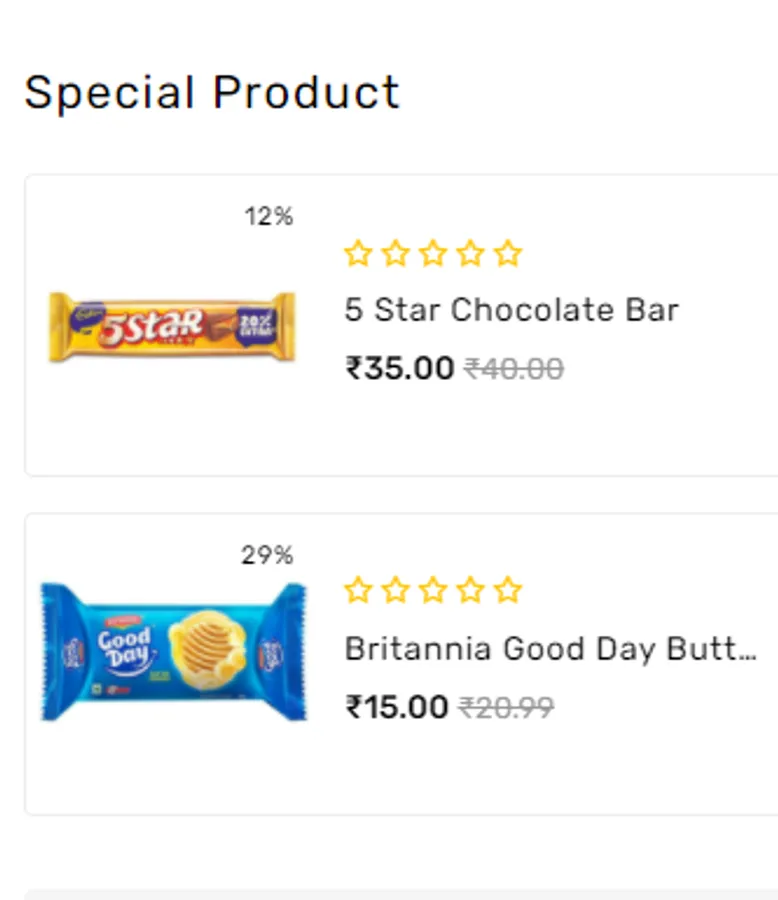Open the 5 Star chocolate bar product image

tap(172, 326)
